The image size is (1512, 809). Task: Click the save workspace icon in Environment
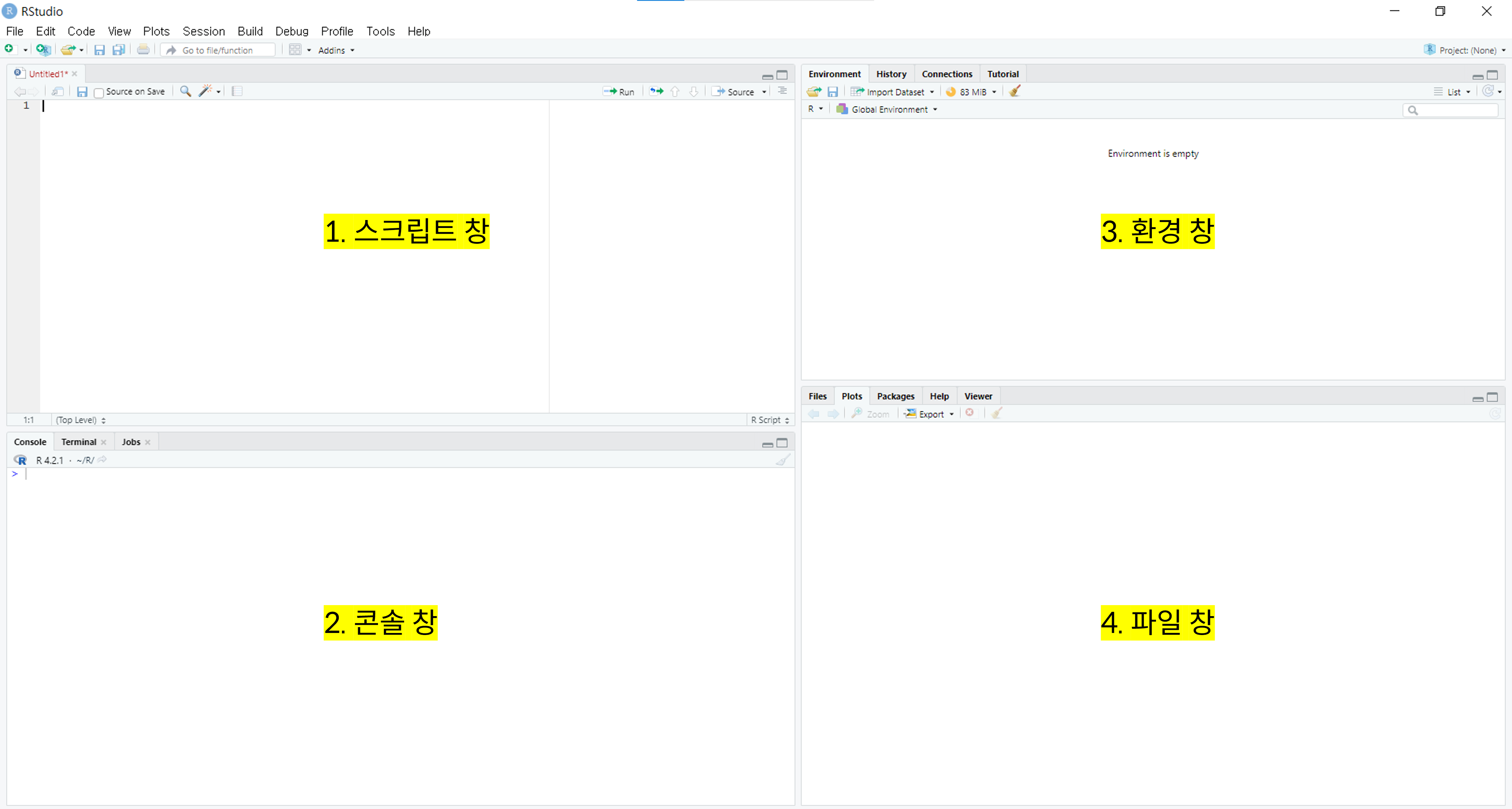(x=832, y=91)
